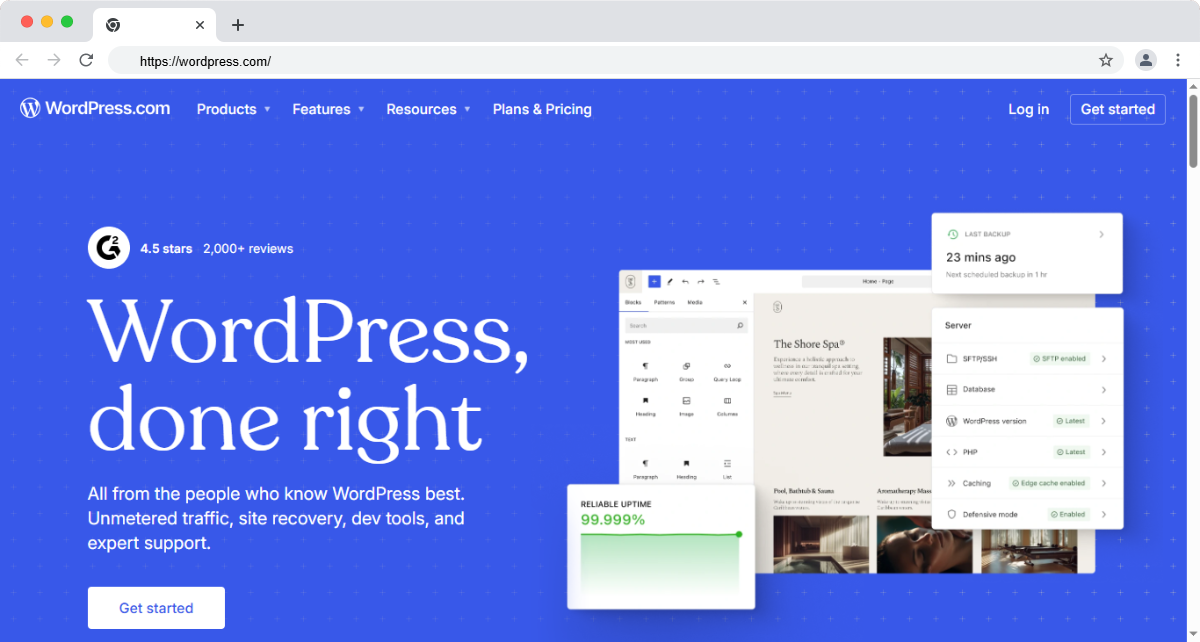Click the block Search input field
1200x642 pixels.
(686, 326)
